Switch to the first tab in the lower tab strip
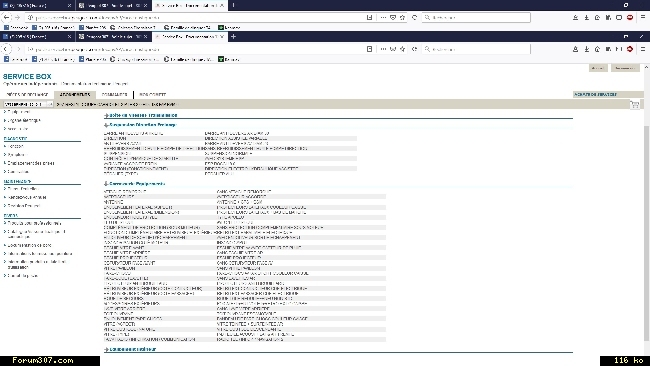The height and width of the screenshot is (366, 650). [37, 36]
